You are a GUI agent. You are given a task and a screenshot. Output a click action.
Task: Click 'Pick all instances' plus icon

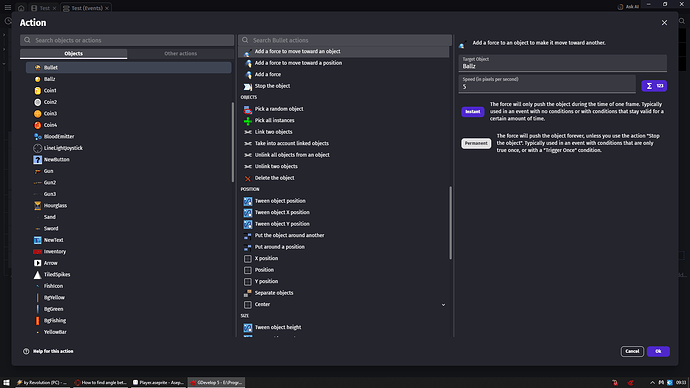248,121
